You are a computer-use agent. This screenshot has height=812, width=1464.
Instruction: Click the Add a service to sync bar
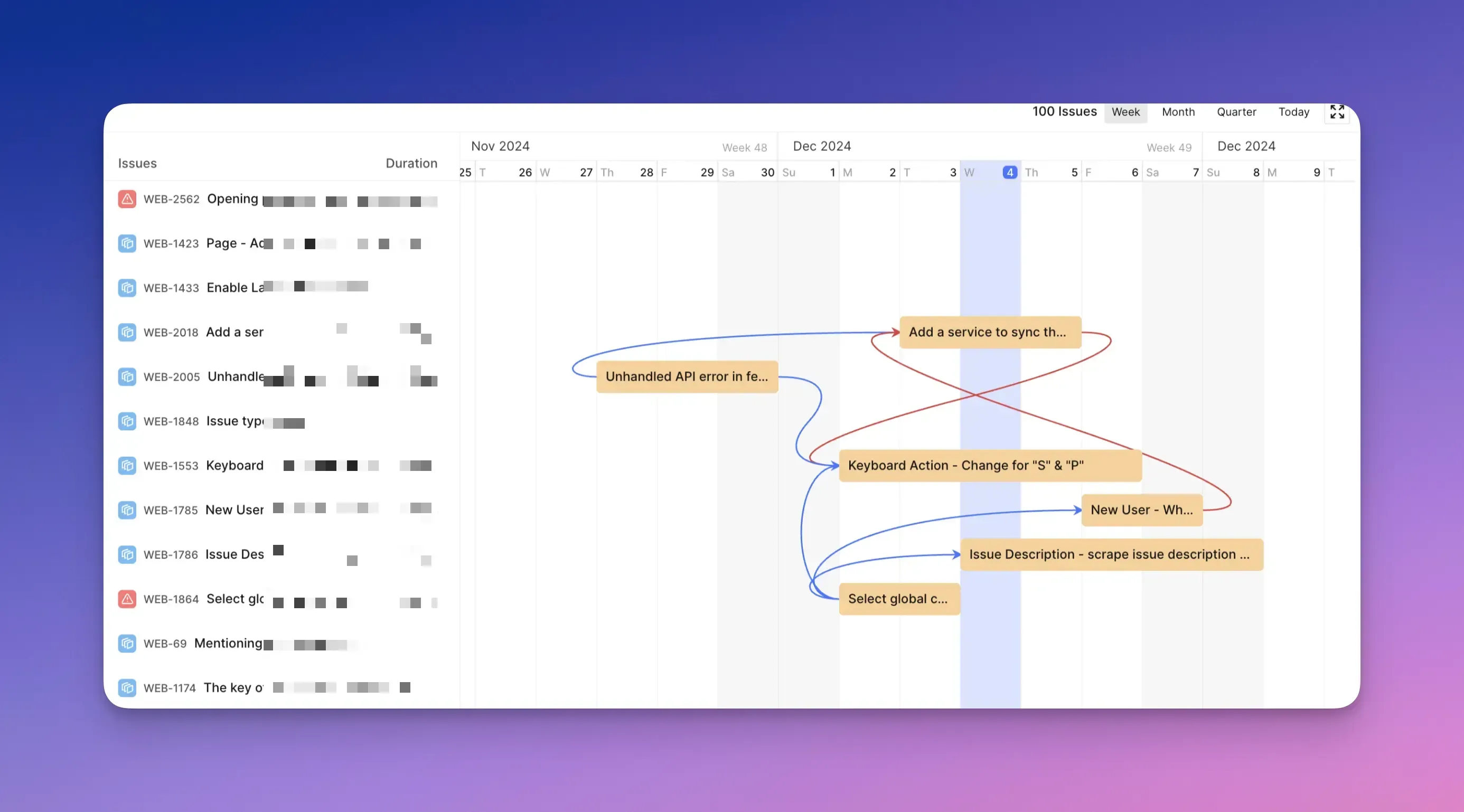[x=990, y=332]
